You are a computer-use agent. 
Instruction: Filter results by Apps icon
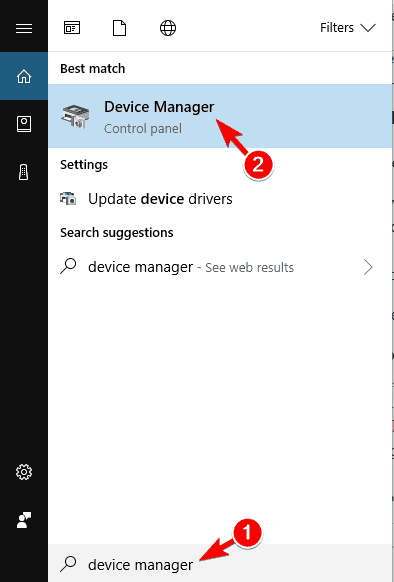pos(72,28)
